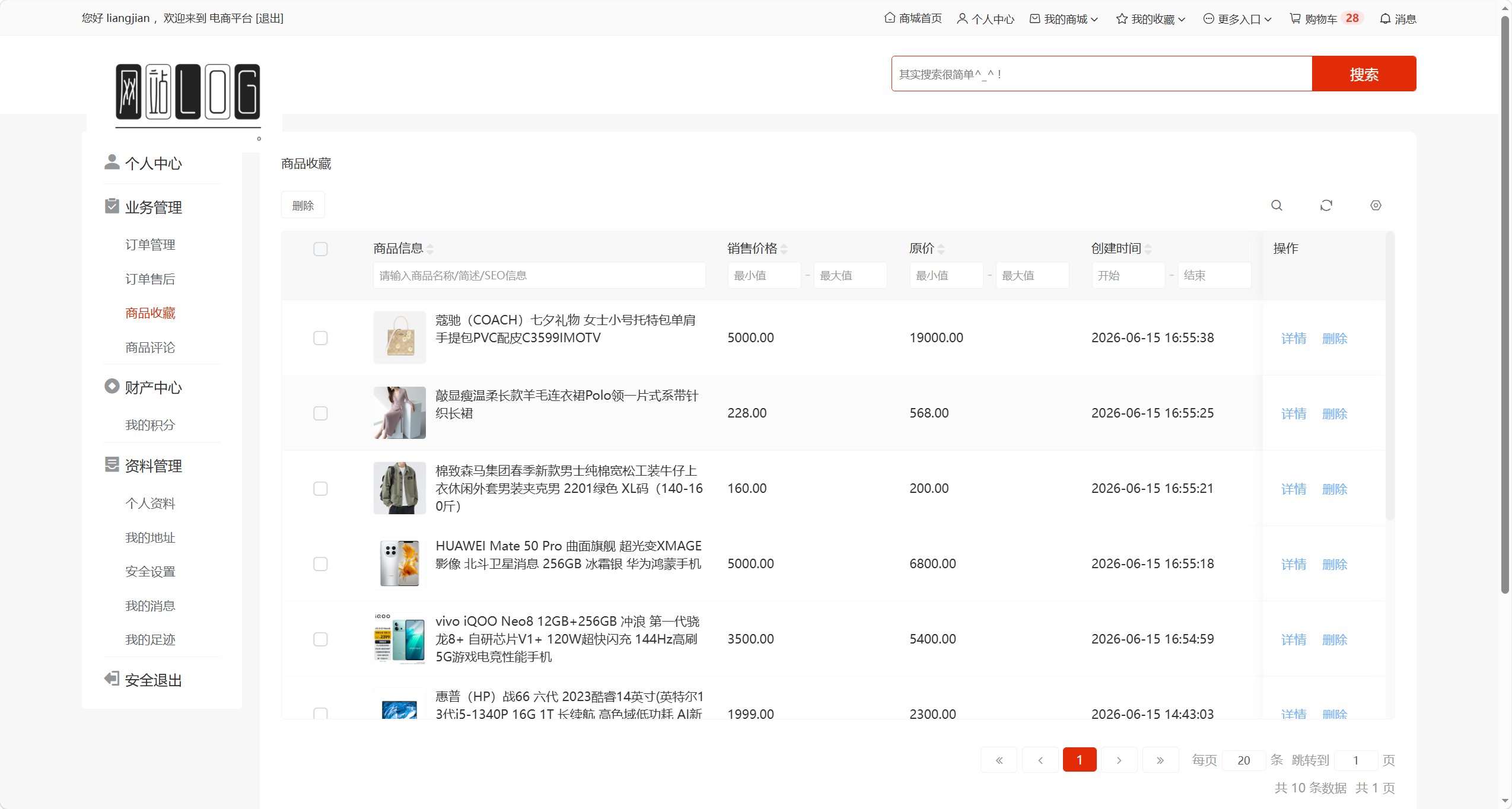This screenshot has height=809, width=1512.
Task: Toggle the select-all checkbox in table header
Action: (x=320, y=249)
